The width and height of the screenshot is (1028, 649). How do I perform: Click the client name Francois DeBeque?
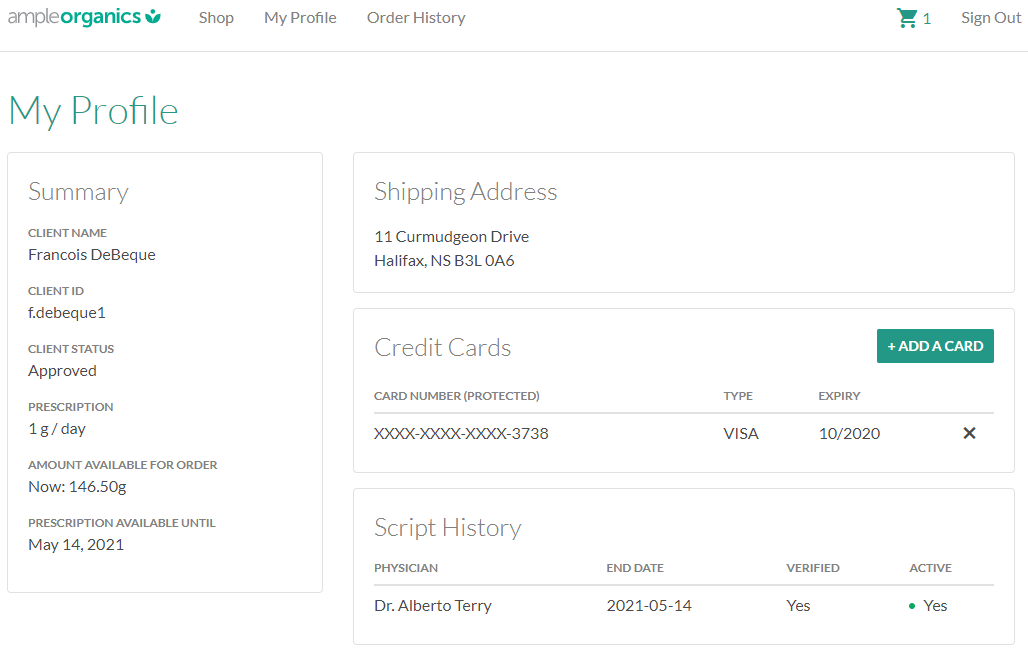pyautogui.click(x=92, y=255)
